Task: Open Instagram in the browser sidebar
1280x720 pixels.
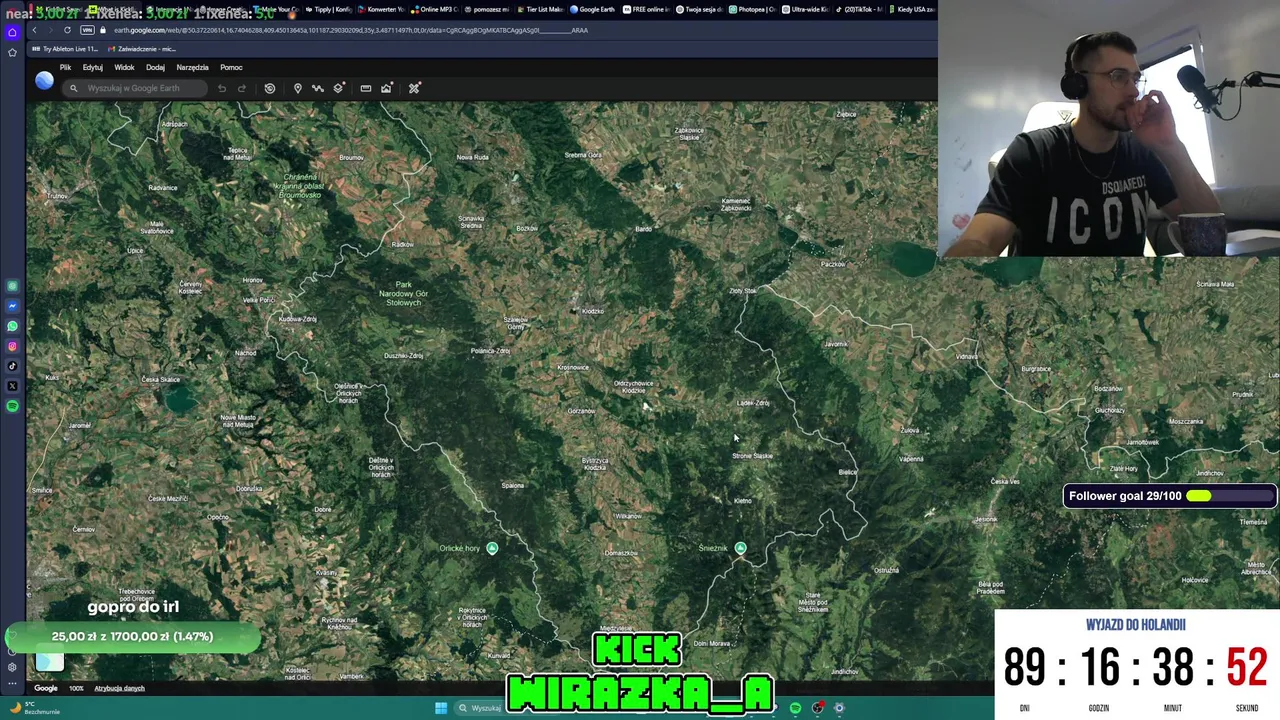Action: point(12,346)
